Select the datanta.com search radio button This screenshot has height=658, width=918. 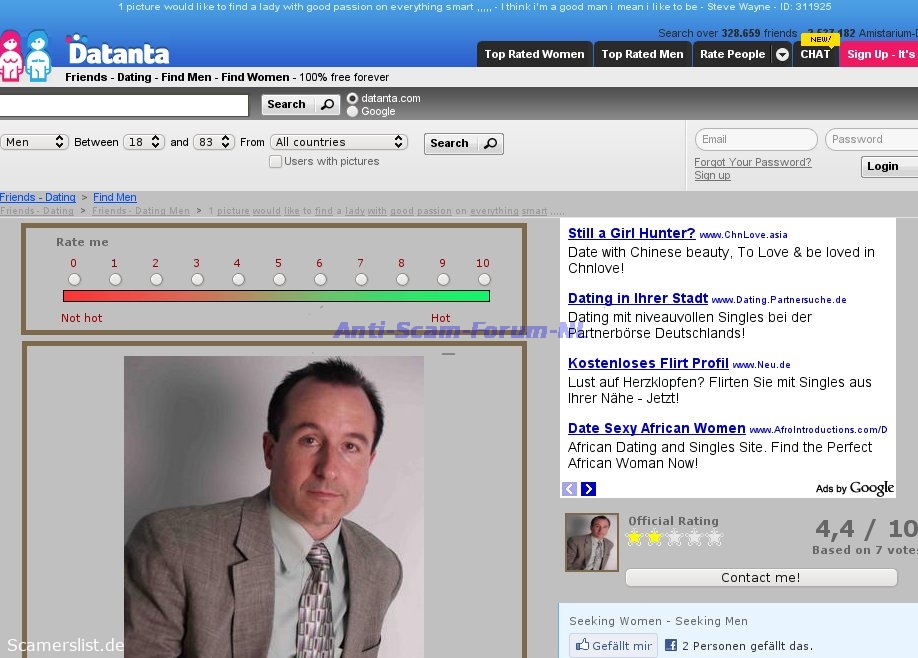click(352, 99)
